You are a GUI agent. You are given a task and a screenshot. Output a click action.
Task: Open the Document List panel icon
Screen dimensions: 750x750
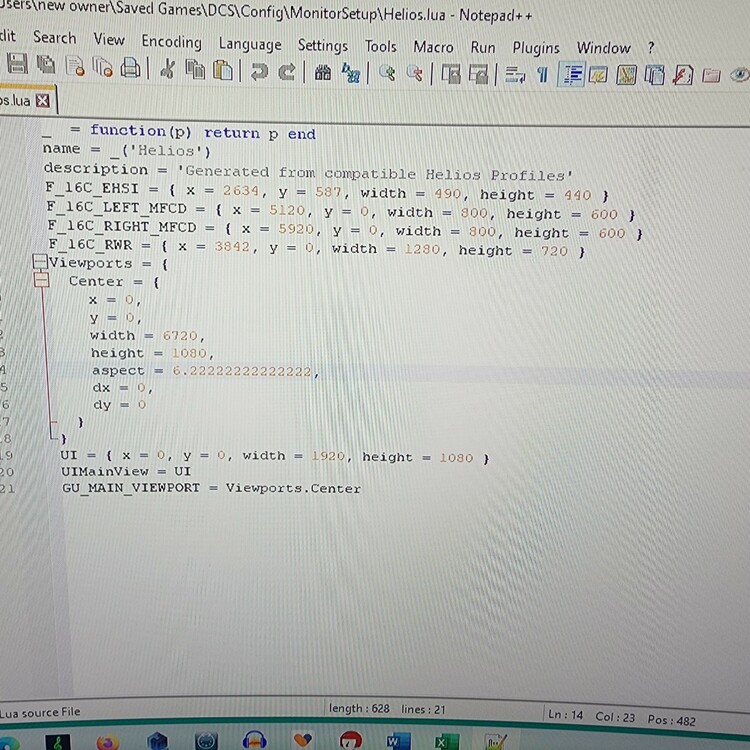[654, 76]
